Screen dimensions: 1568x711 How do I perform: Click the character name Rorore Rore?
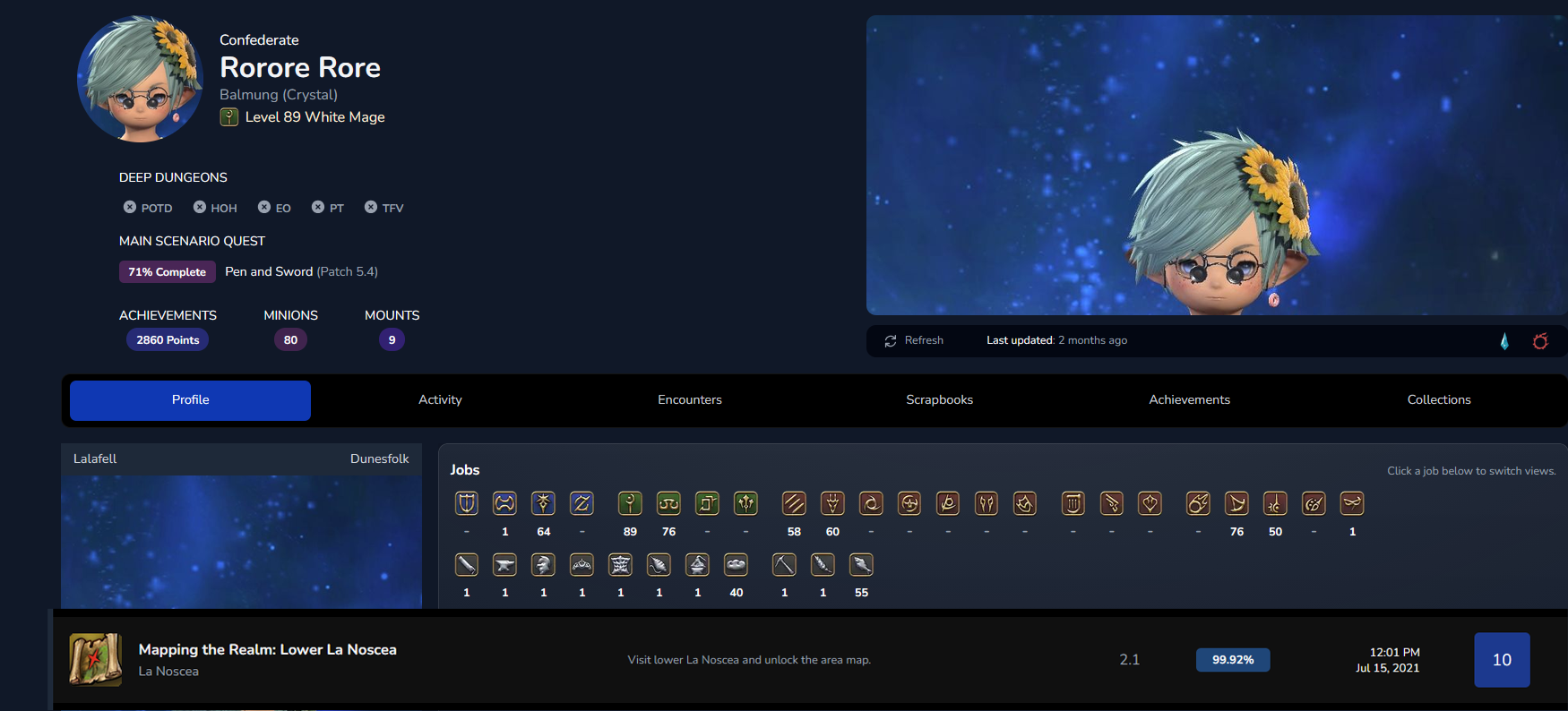[300, 68]
